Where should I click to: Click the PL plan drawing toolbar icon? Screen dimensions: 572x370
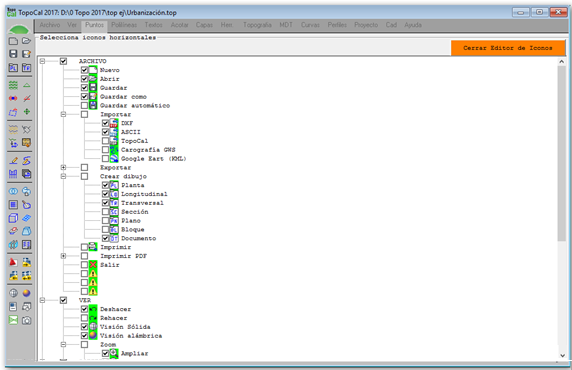click(x=13, y=68)
